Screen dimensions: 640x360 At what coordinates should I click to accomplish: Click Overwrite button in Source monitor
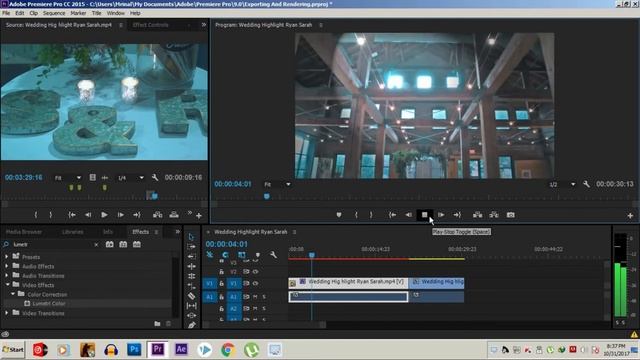tap(174, 215)
